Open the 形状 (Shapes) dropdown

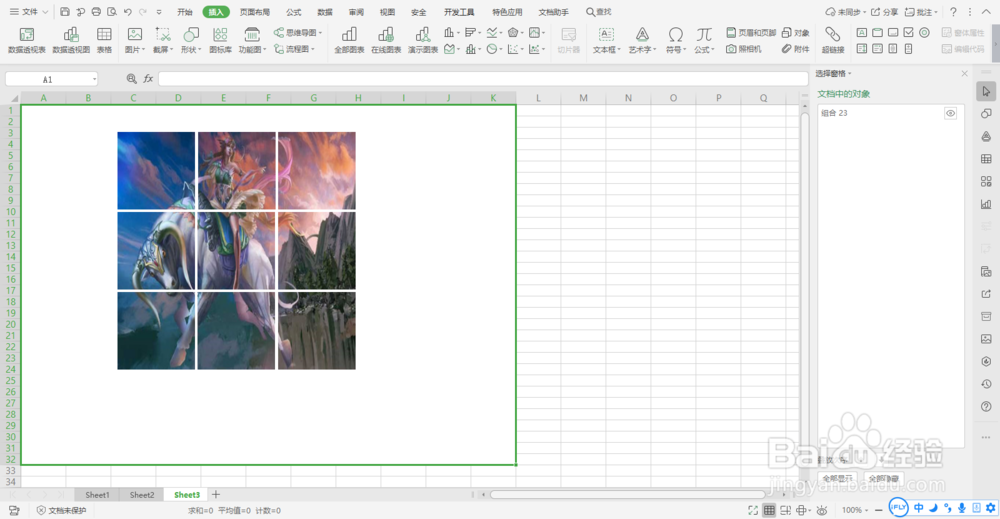[x=191, y=40]
